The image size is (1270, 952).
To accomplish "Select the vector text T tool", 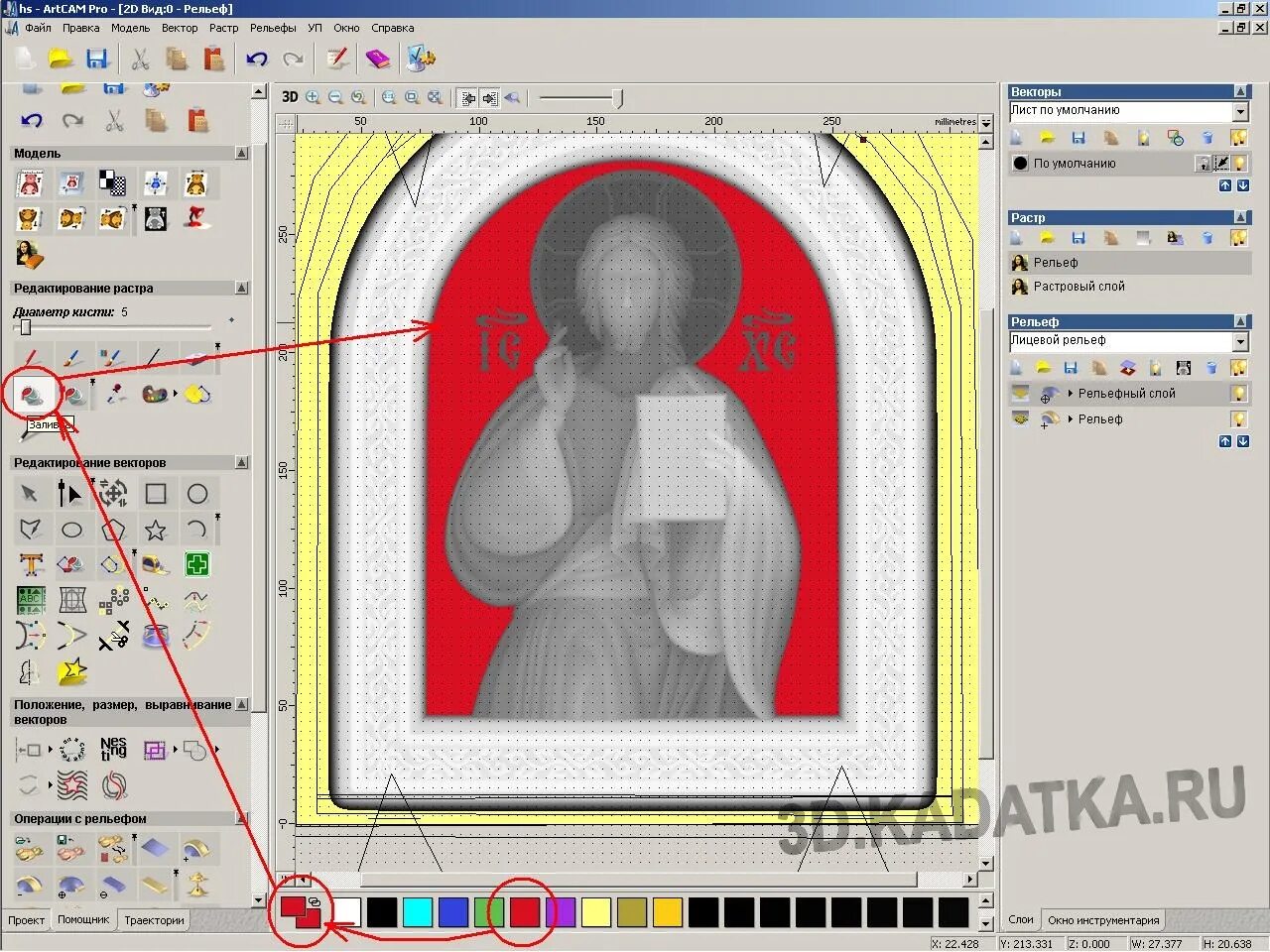I will tap(31, 564).
